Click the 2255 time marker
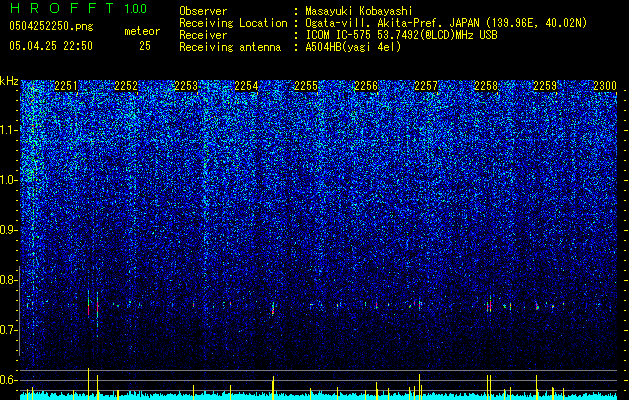 tap(306, 85)
